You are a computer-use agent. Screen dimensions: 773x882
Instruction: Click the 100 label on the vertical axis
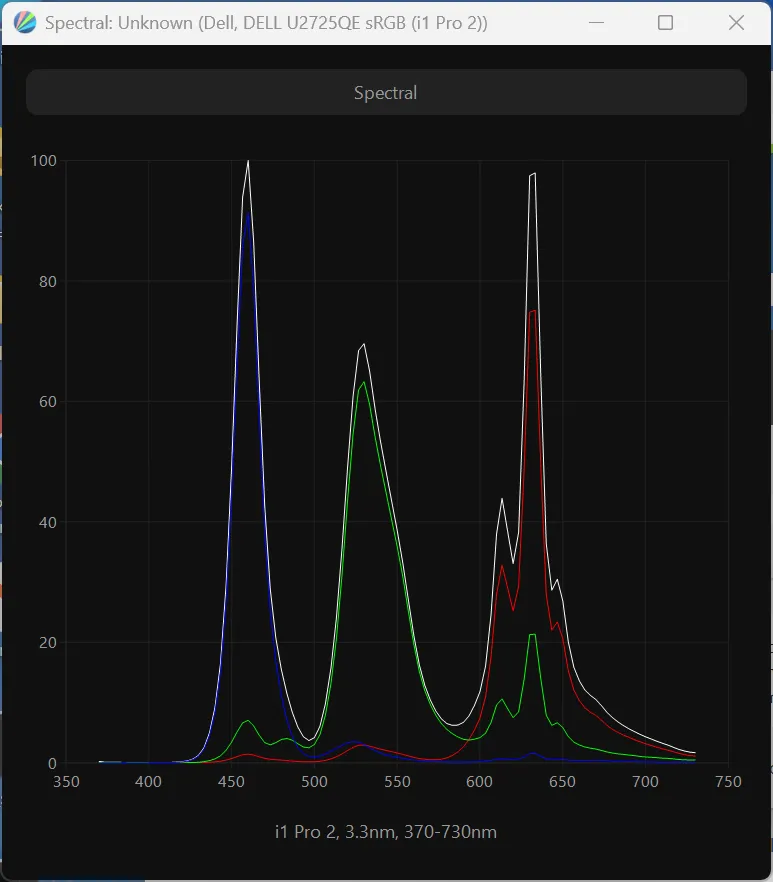click(x=43, y=161)
